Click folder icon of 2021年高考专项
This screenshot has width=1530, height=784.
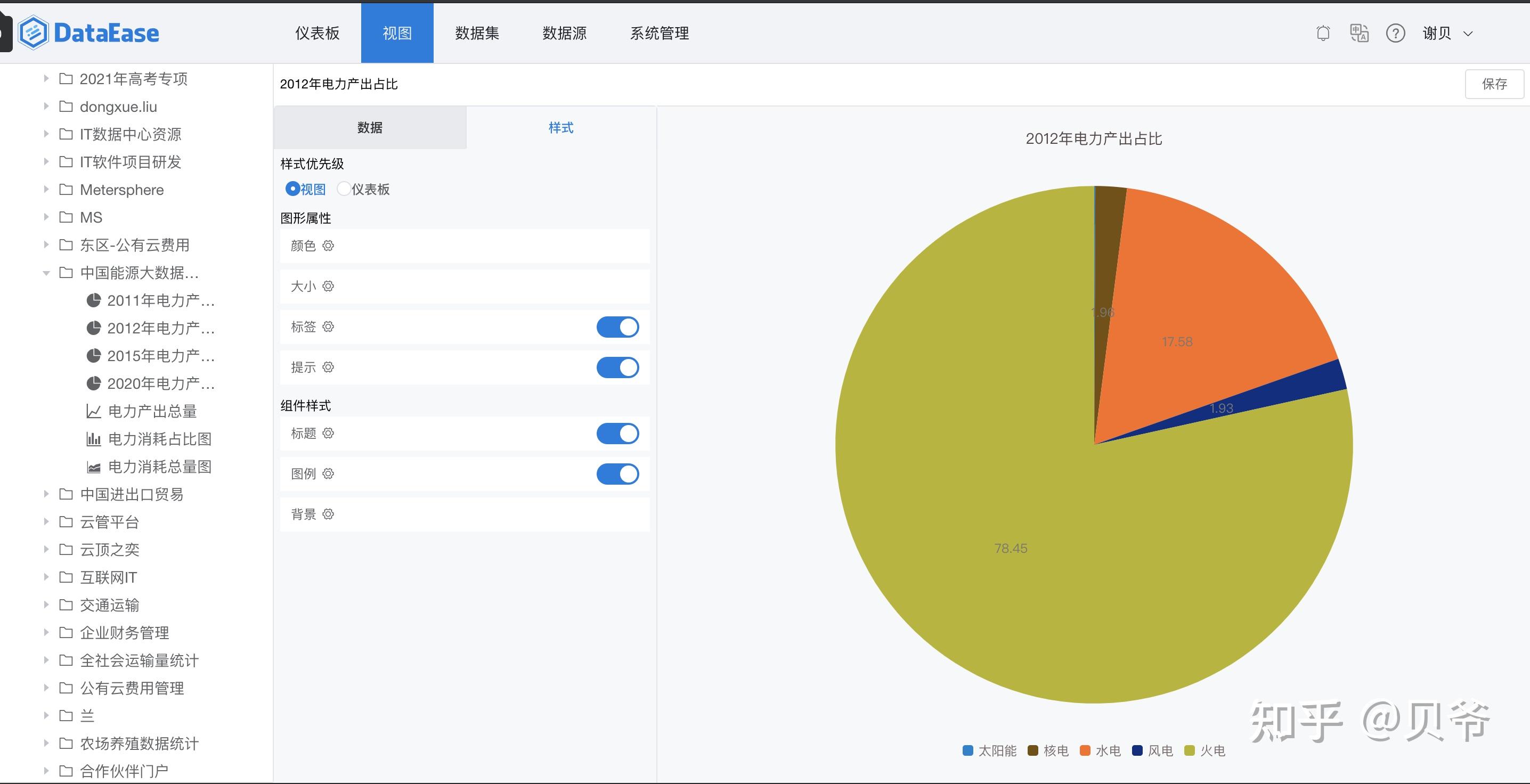66,78
